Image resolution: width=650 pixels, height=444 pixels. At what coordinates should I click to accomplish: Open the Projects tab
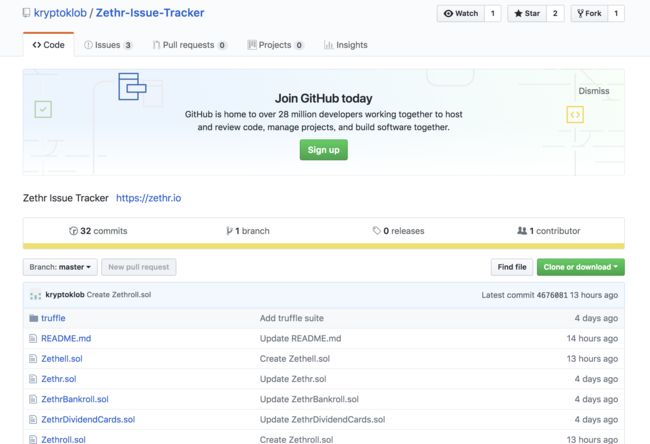click(x=275, y=45)
